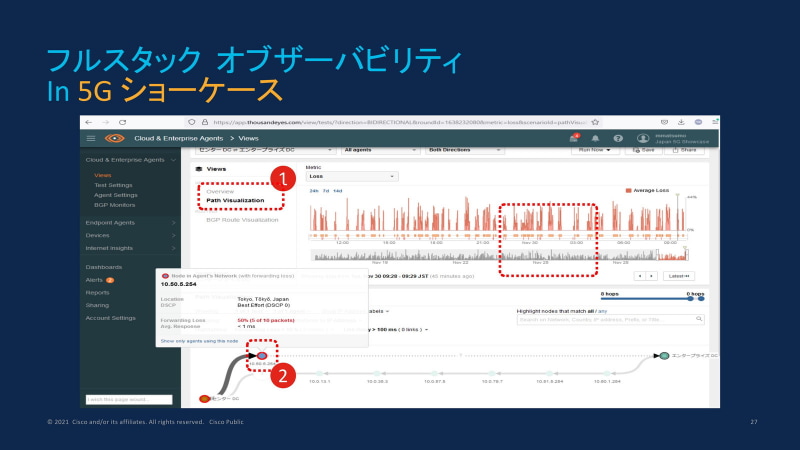Click the 'any' highlight match link

pos(603,311)
